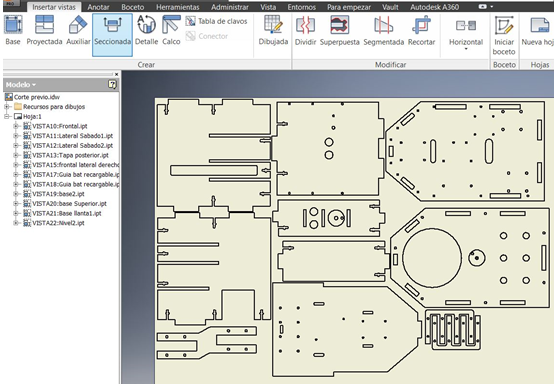This screenshot has height=388, width=554.
Task: Activate the Seccionada view tool
Action: click(x=112, y=35)
